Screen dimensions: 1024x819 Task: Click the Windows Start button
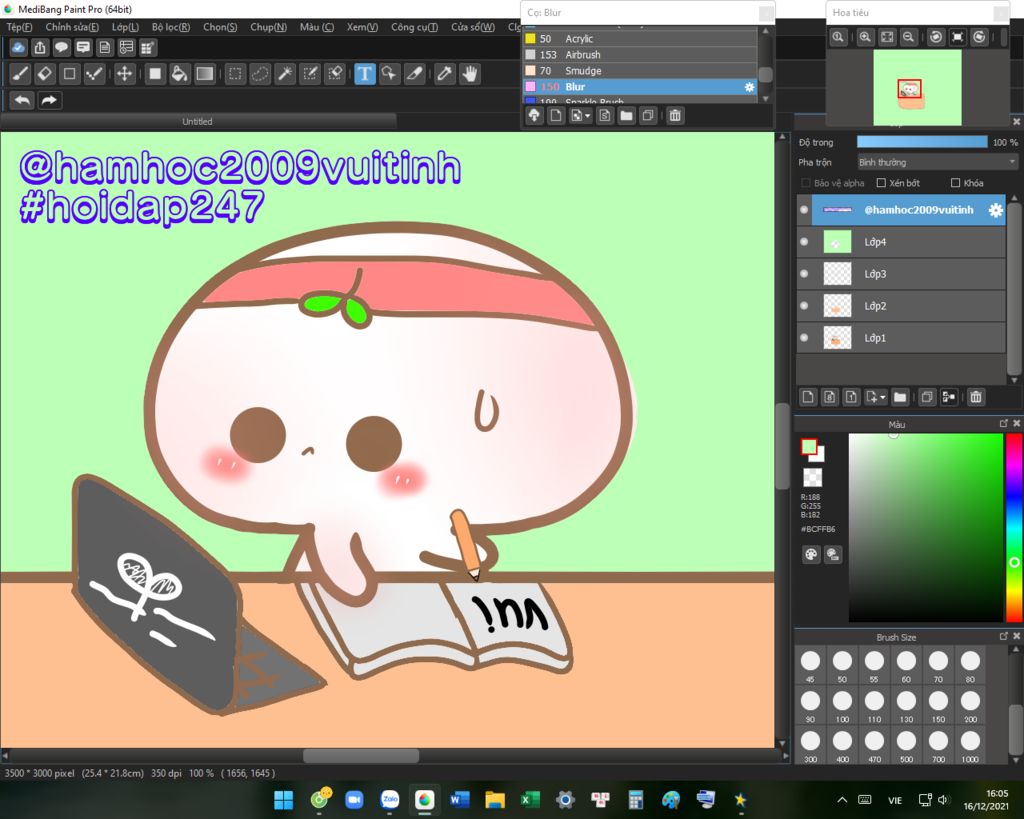(283, 799)
